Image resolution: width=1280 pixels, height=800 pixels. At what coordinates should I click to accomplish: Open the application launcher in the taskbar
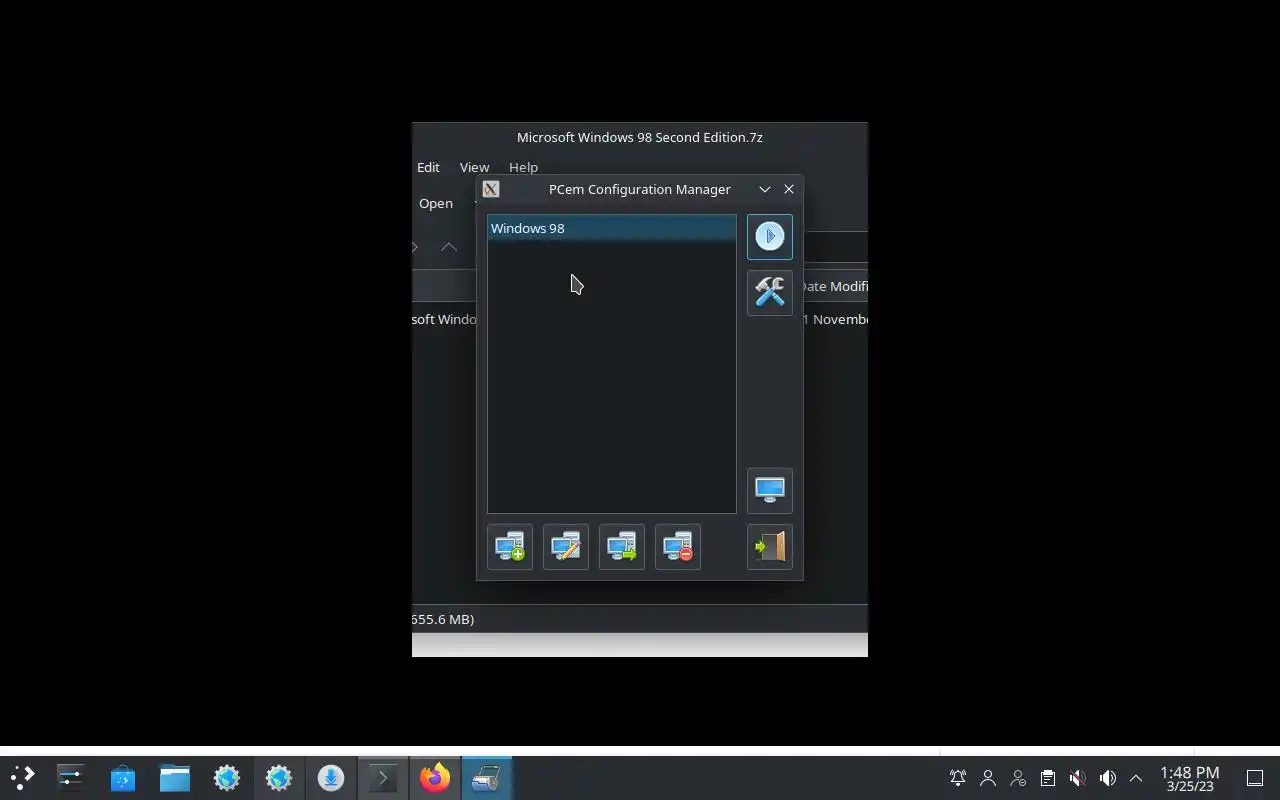(22, 778)
